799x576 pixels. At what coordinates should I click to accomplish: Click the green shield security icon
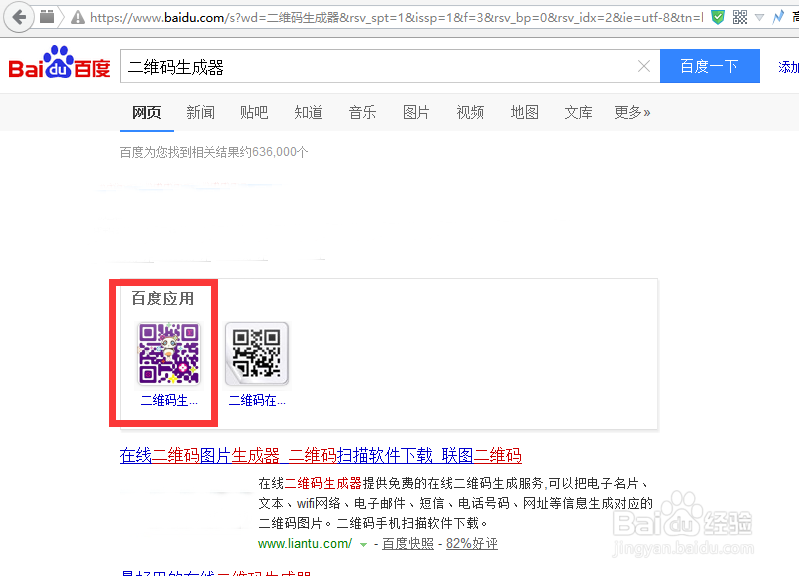717,18
